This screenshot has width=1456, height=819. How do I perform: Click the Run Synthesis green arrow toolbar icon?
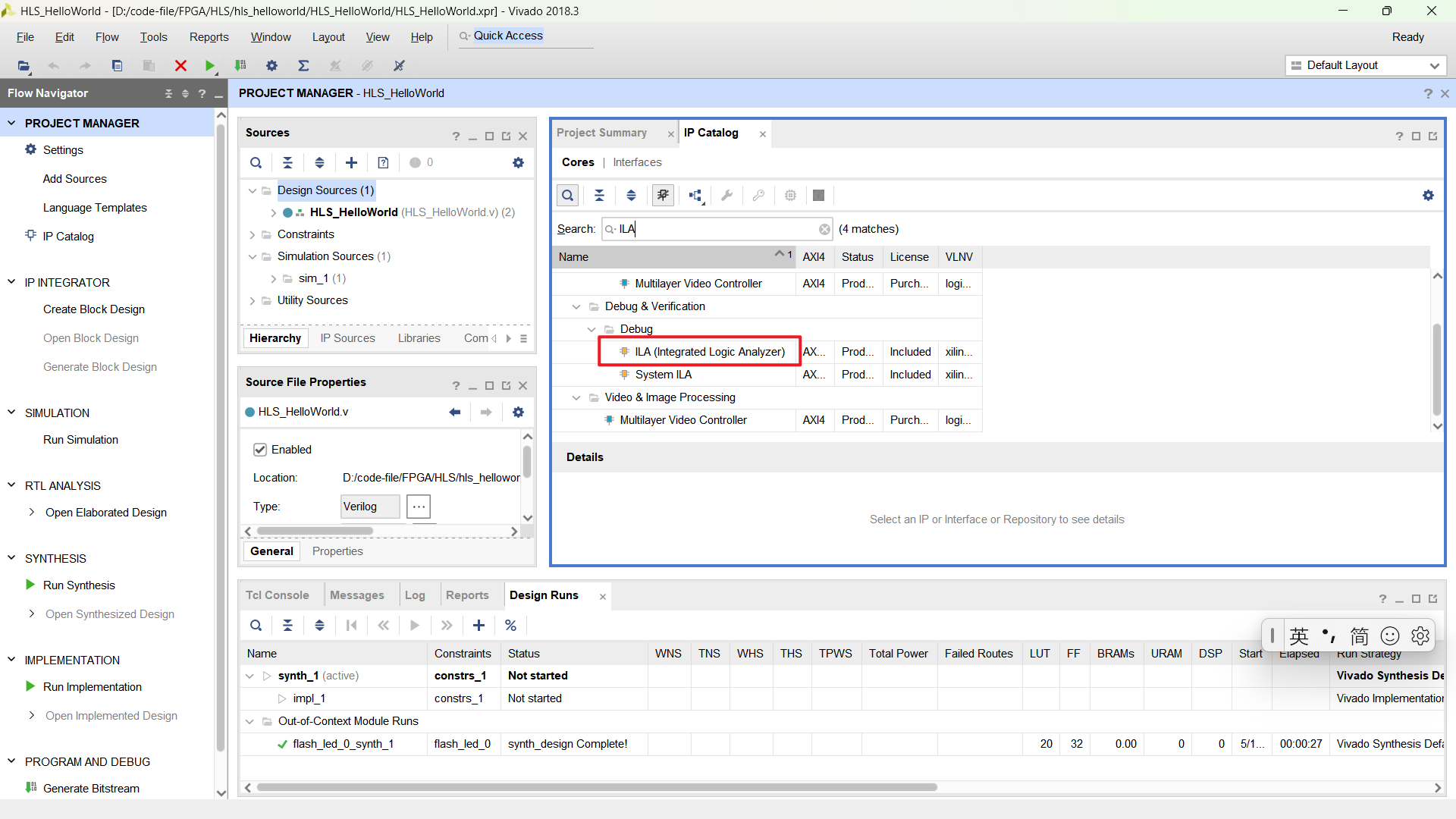click(210, 66)
